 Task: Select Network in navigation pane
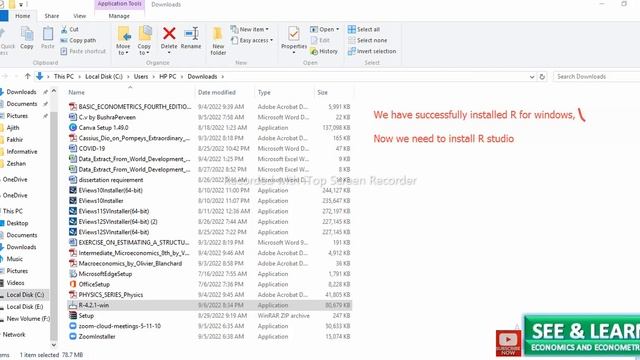(14, 334)
